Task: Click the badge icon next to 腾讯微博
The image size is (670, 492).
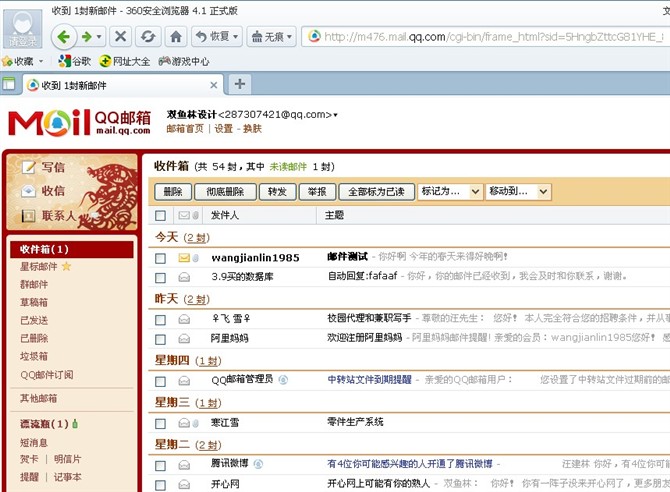Action: pos(258,464)
